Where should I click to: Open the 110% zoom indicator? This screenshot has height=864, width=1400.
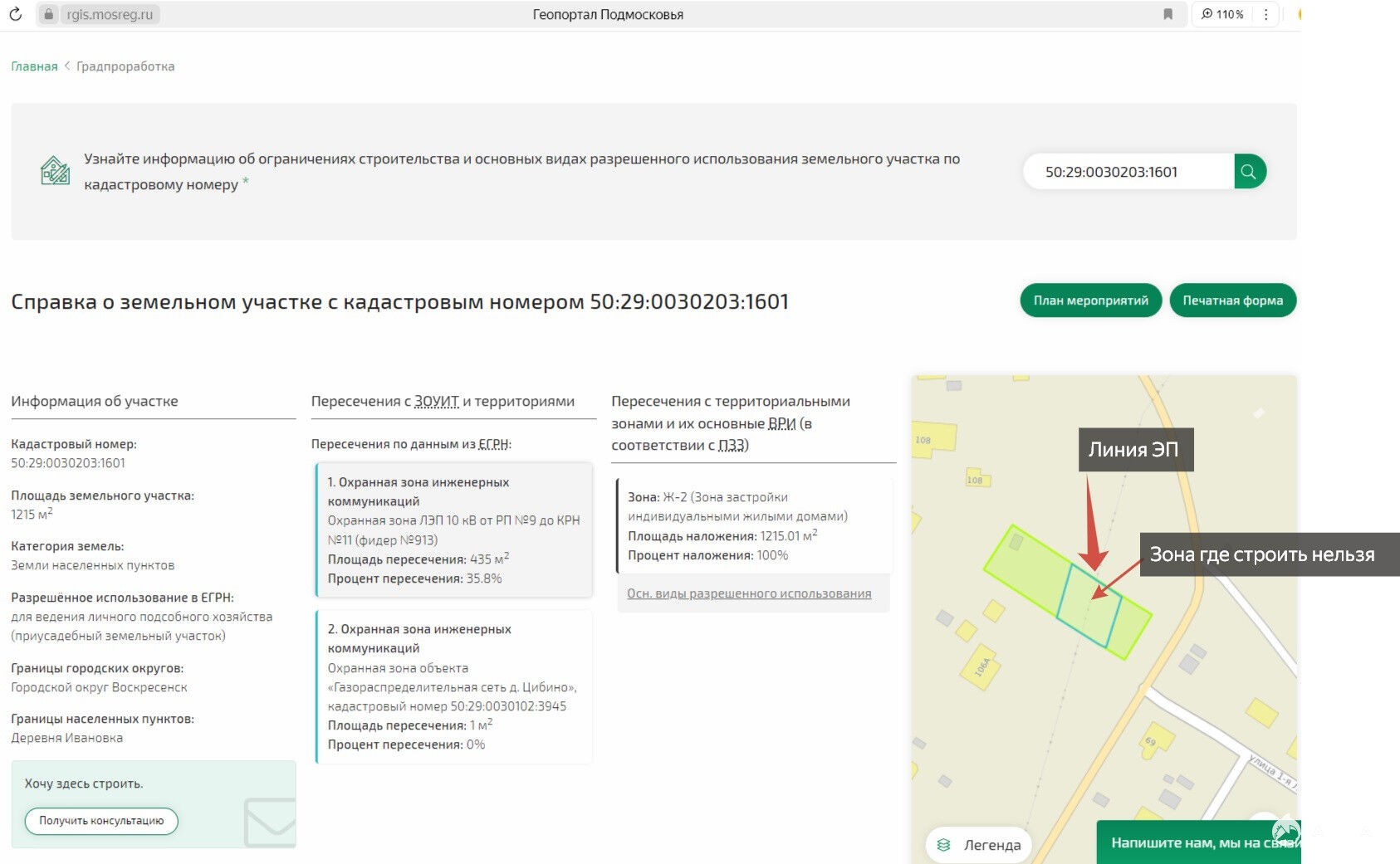tap(1222, 14)
